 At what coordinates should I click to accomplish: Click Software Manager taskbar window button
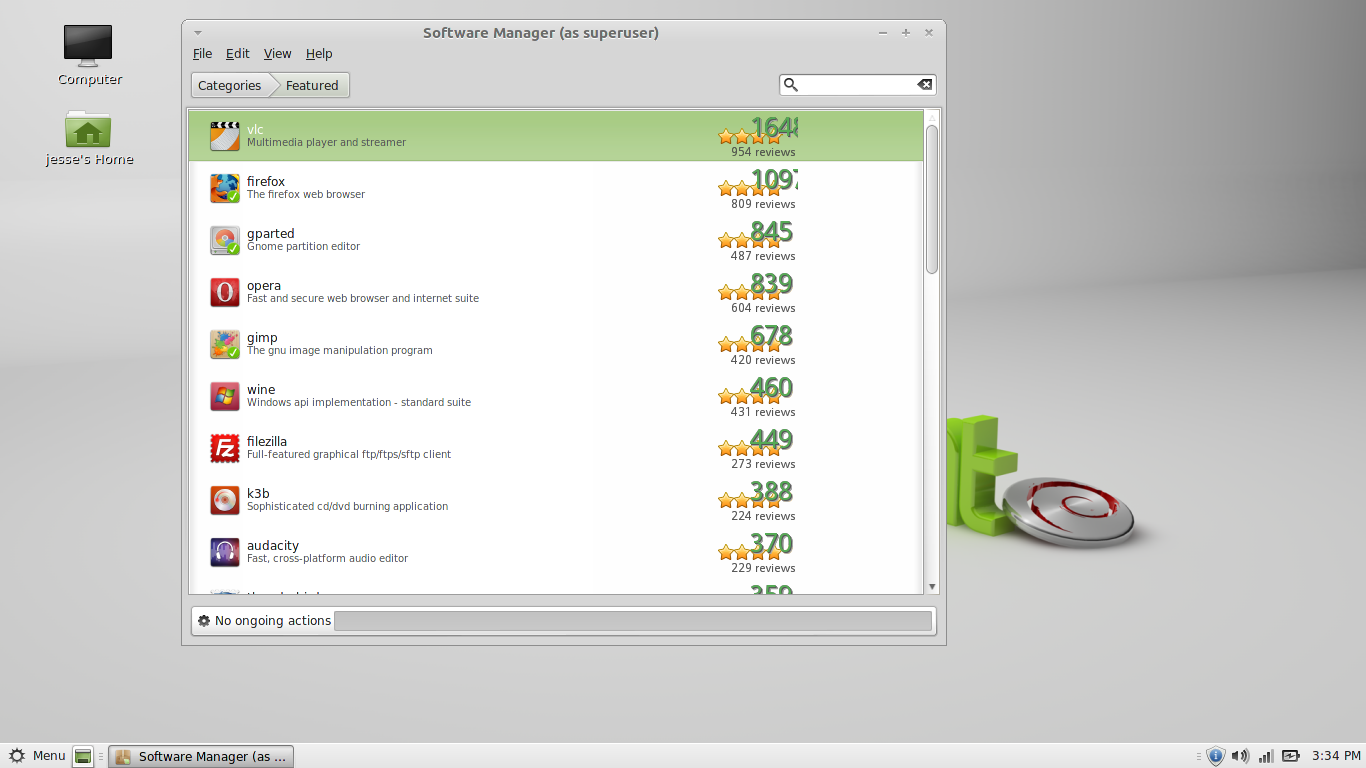click(202, 757)
